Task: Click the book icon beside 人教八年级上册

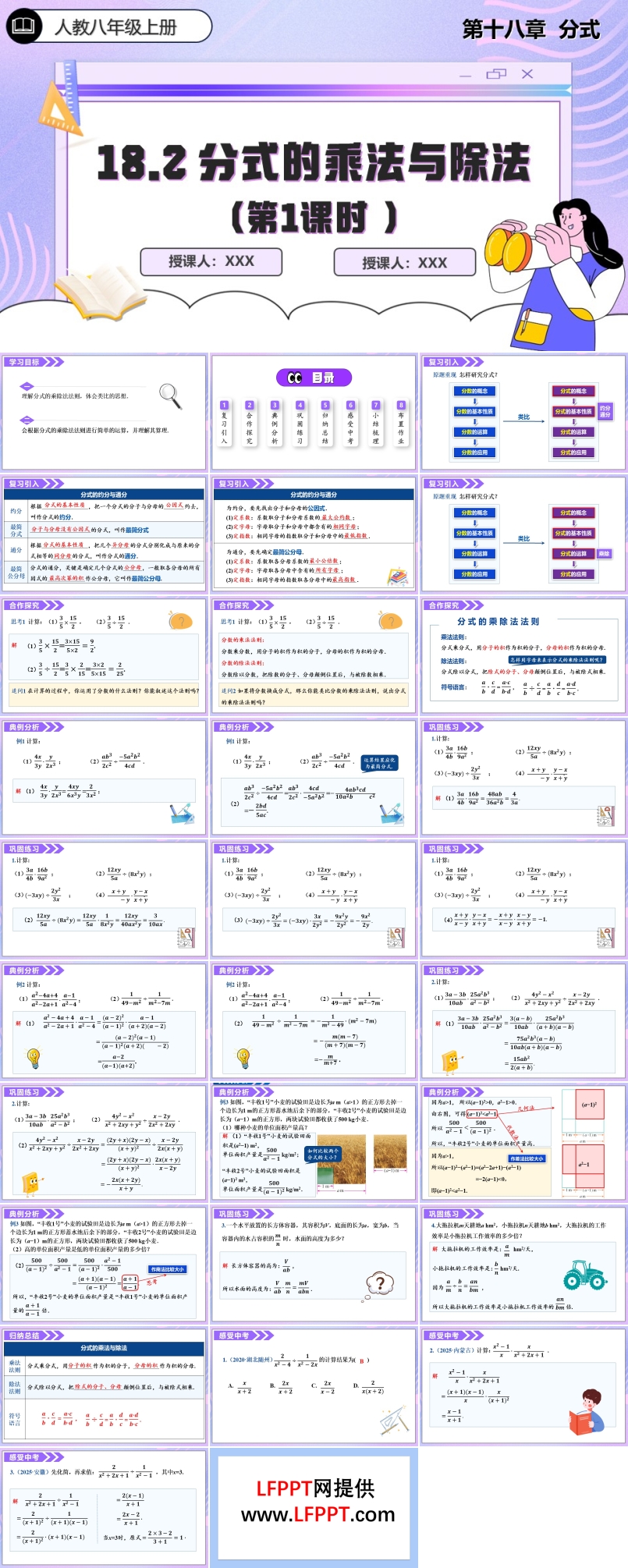Action: pos(25,27)
